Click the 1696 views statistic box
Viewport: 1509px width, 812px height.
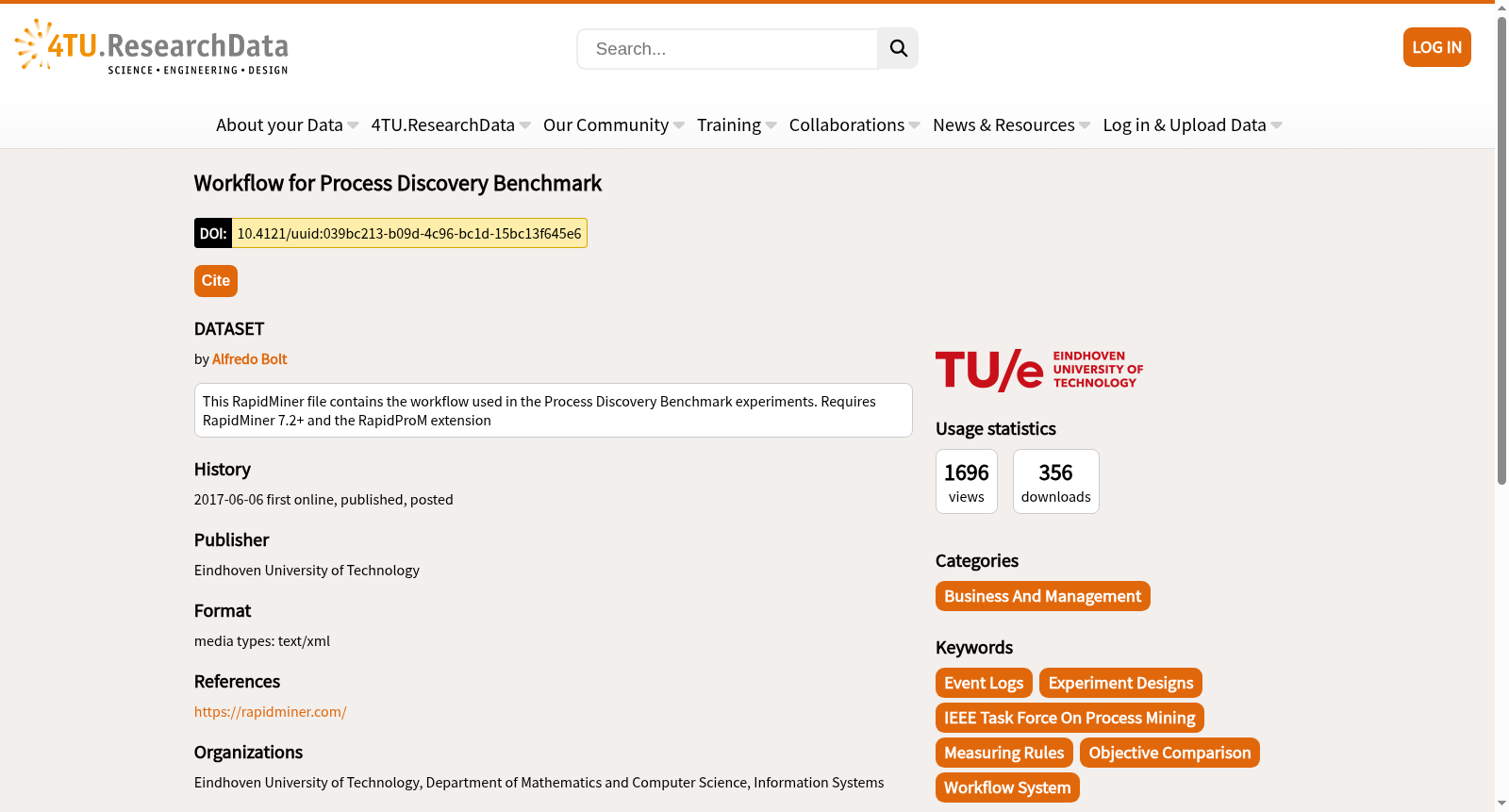[x=967, y=482]
